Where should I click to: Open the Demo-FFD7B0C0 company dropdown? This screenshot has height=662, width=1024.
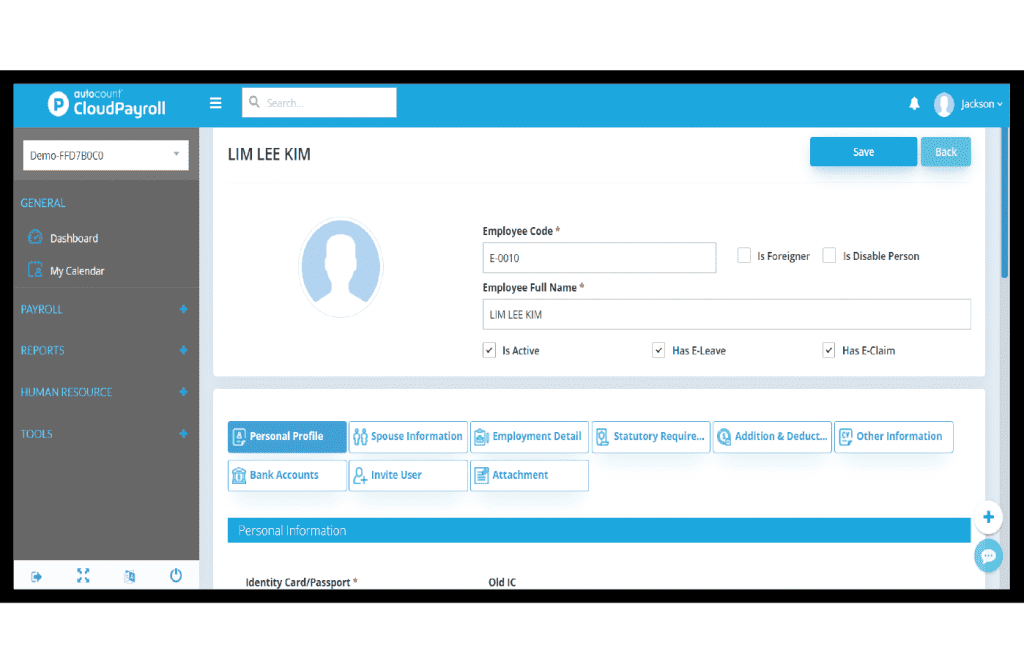point(105,155)
